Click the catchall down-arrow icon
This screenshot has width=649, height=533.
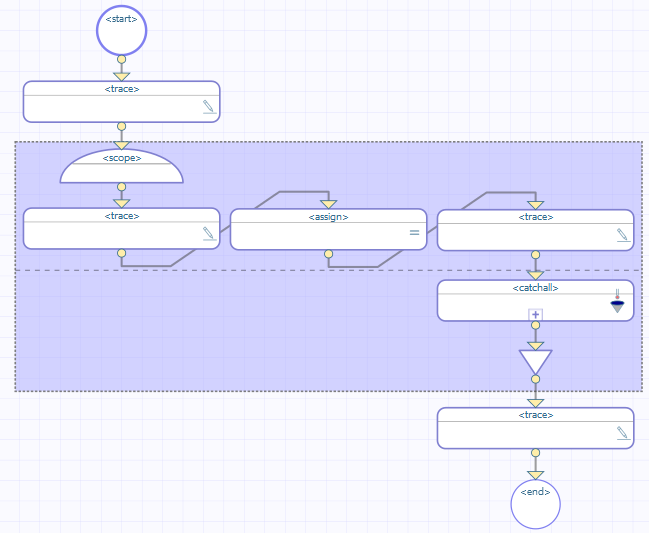[617, 304]
